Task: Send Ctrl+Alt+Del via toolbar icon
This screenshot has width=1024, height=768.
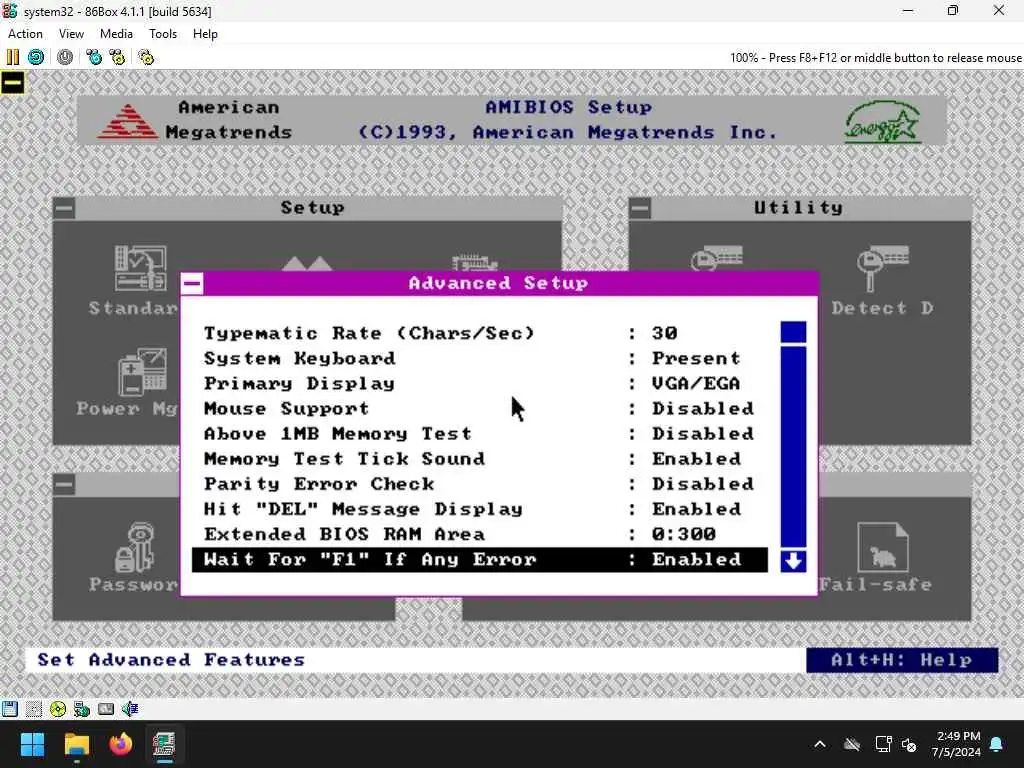Action: click(x=94, y=57)
